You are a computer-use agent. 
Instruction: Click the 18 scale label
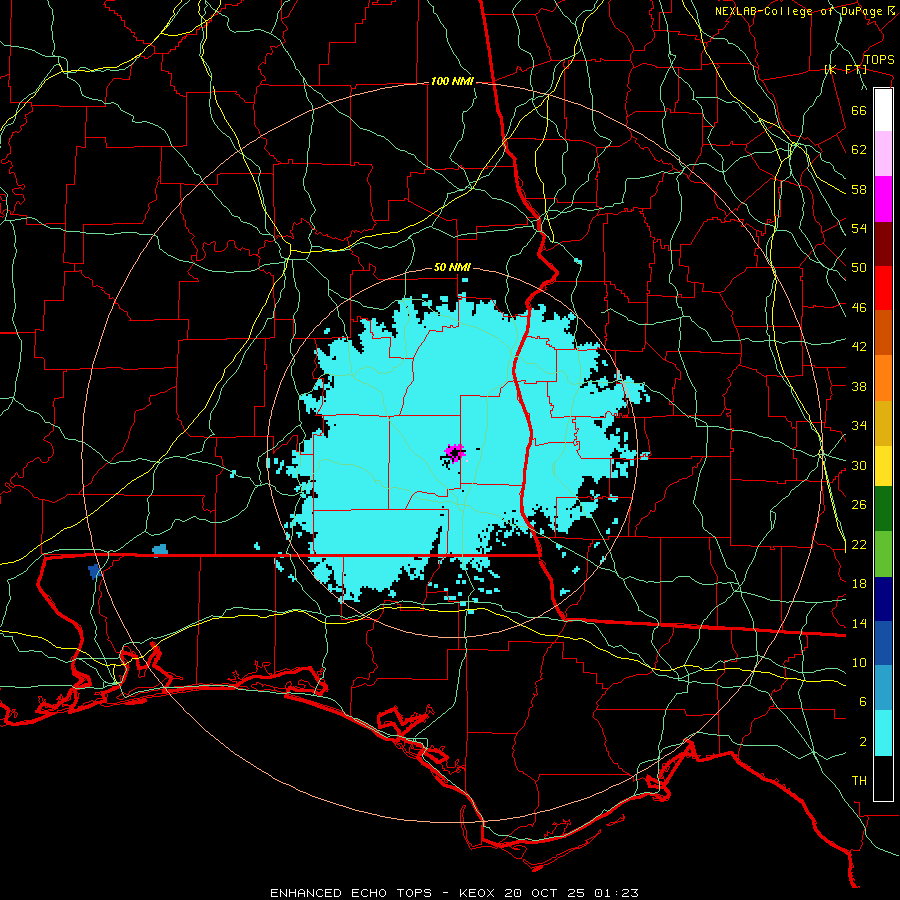click(859, 584)
